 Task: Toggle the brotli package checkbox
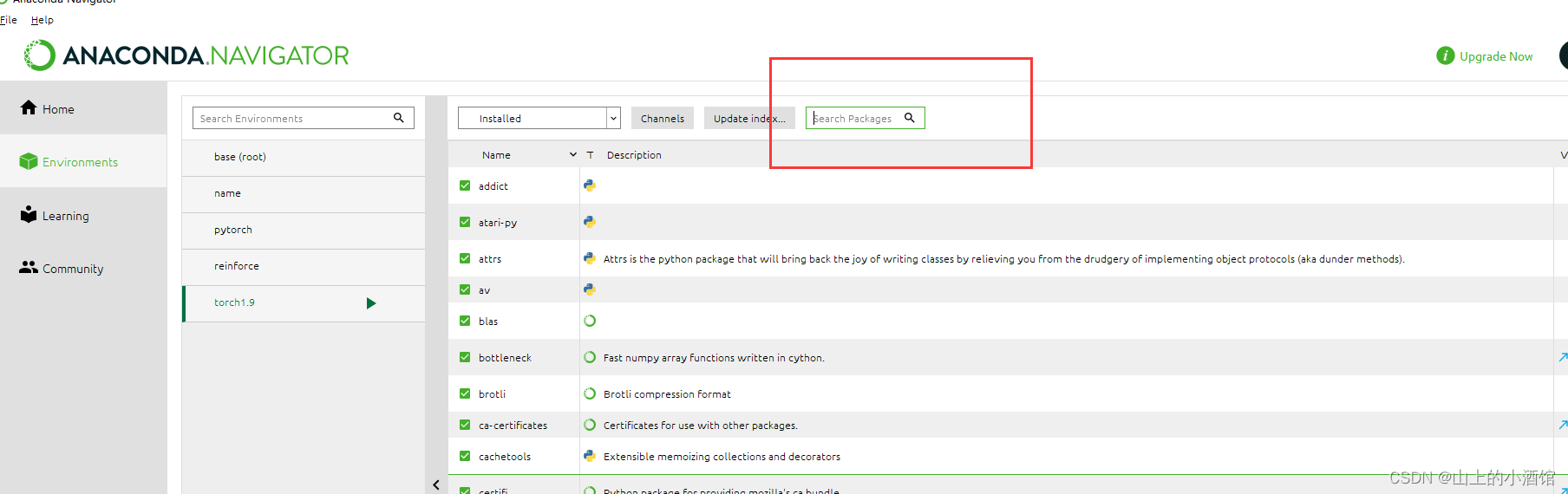(465, 393)
